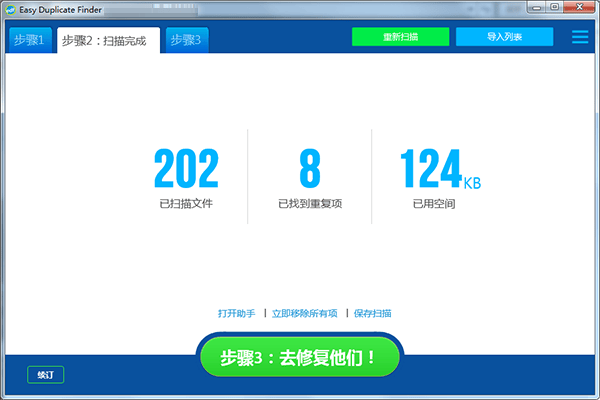This screenshot has height=400, width=600.
Task: Click the 已找到重复项 label
Action: [x=309, y=204]
